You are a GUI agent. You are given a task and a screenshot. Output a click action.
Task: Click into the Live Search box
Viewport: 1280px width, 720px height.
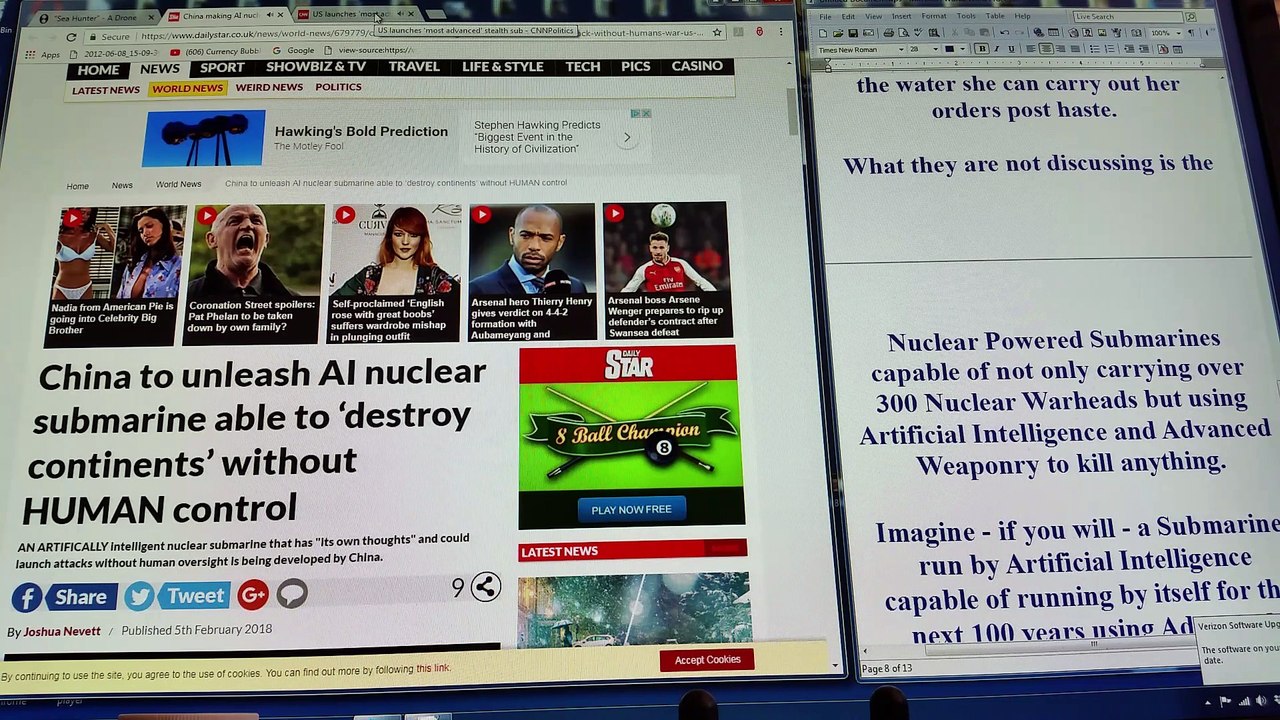tap(1128, 17)
